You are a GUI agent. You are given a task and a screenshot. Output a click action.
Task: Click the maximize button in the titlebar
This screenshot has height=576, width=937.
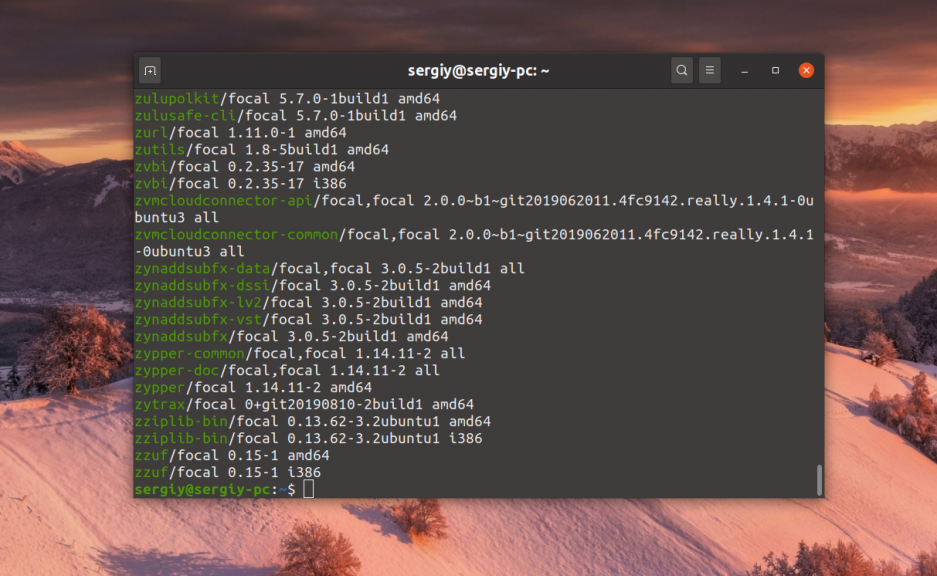tap(775, 70)
